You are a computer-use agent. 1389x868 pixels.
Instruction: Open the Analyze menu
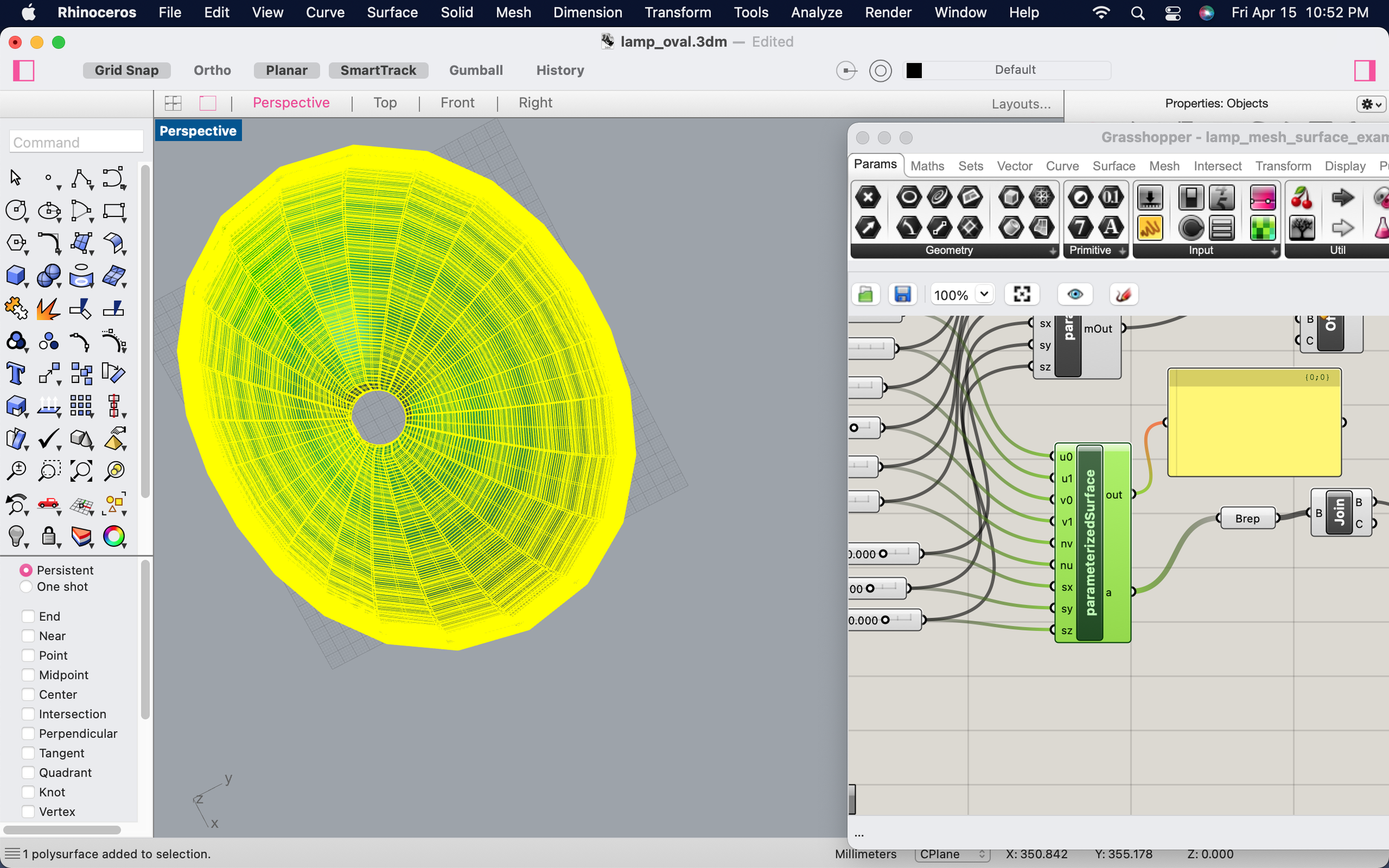tap(816, 12)
